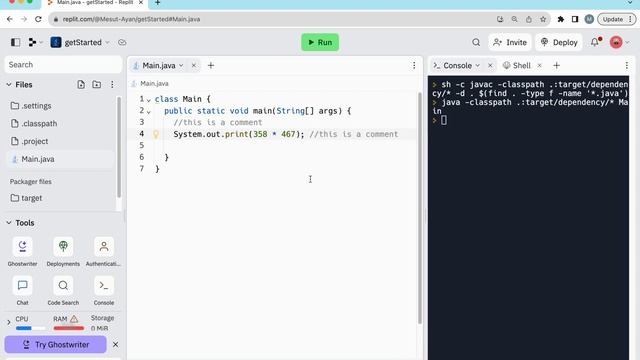The height and width of the screenshot is (360, 640).
Task: Open the Code Search tool
Action: pyautogui.click(x=63, y=291)
